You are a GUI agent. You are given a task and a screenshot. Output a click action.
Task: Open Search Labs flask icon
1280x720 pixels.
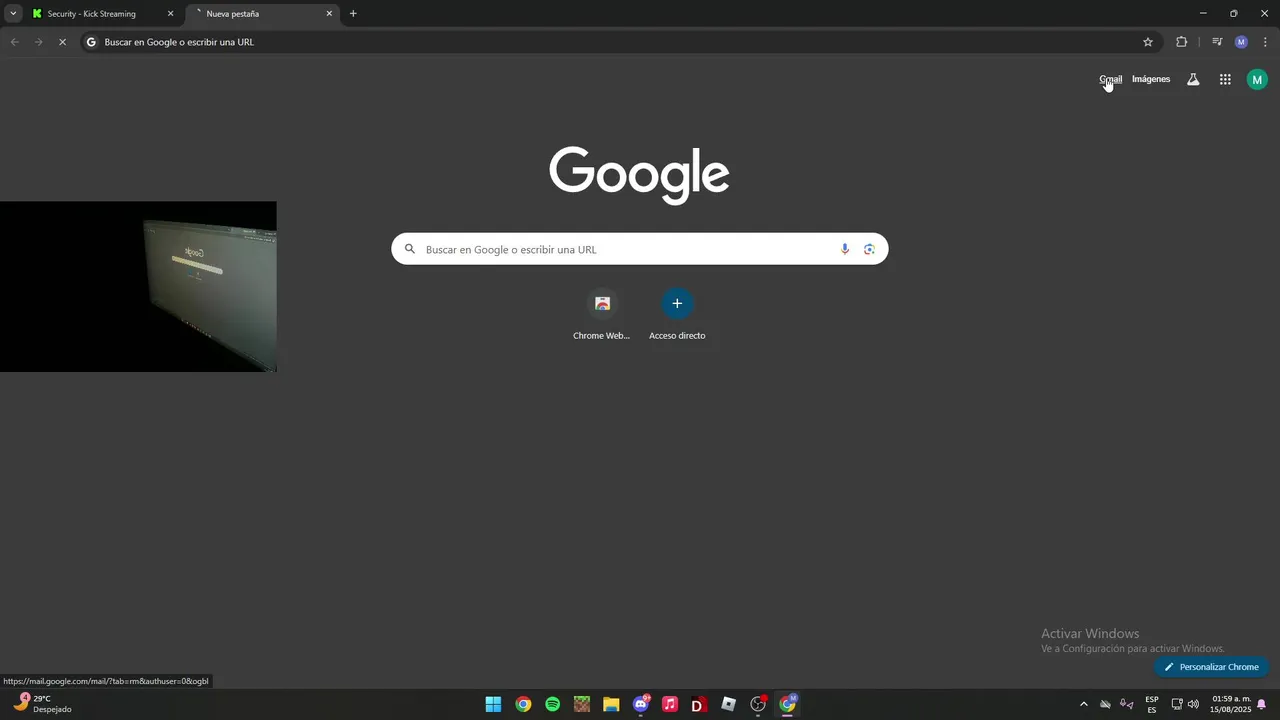pos(1193,79)
